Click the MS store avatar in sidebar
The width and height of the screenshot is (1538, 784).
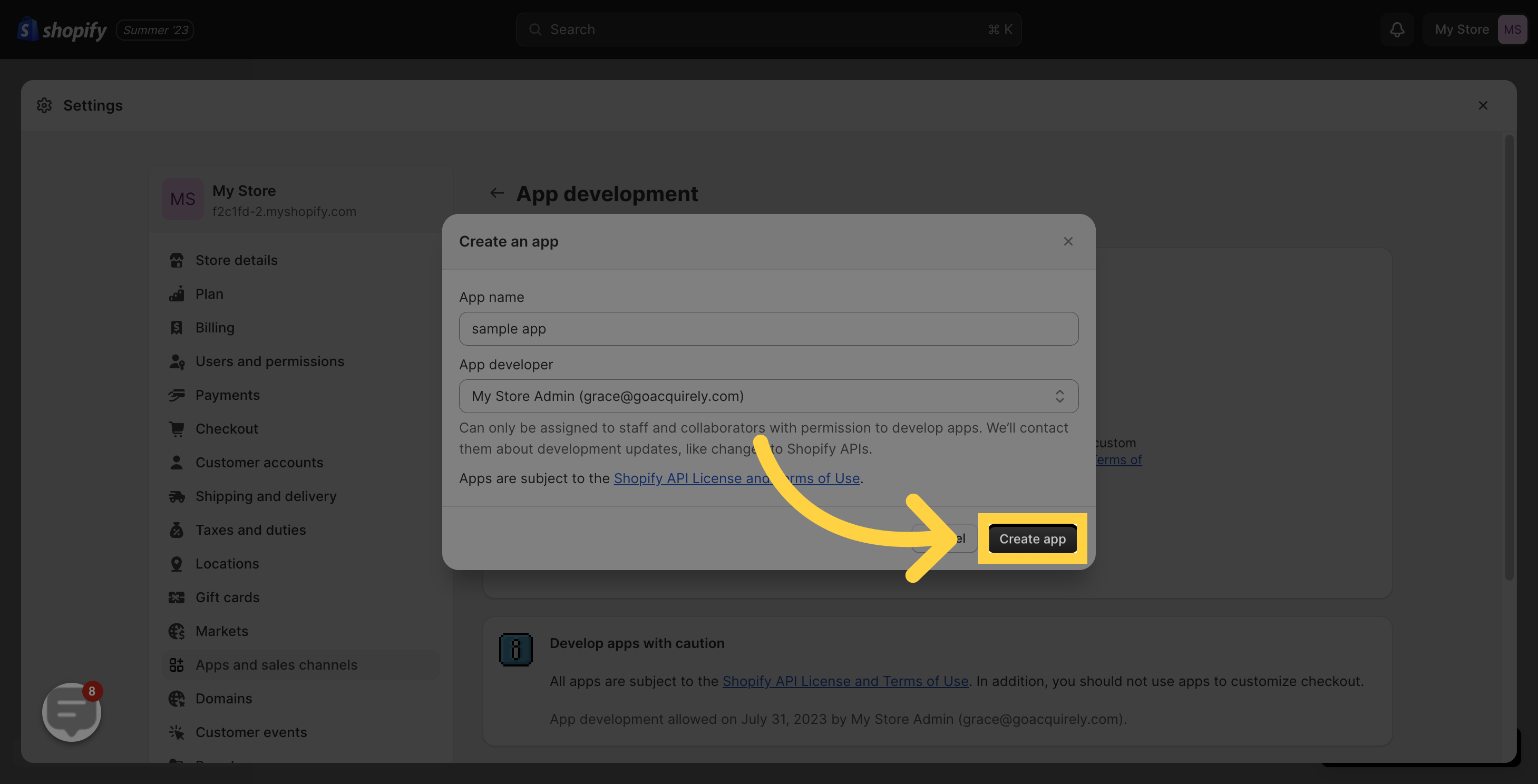coord(183,199)
